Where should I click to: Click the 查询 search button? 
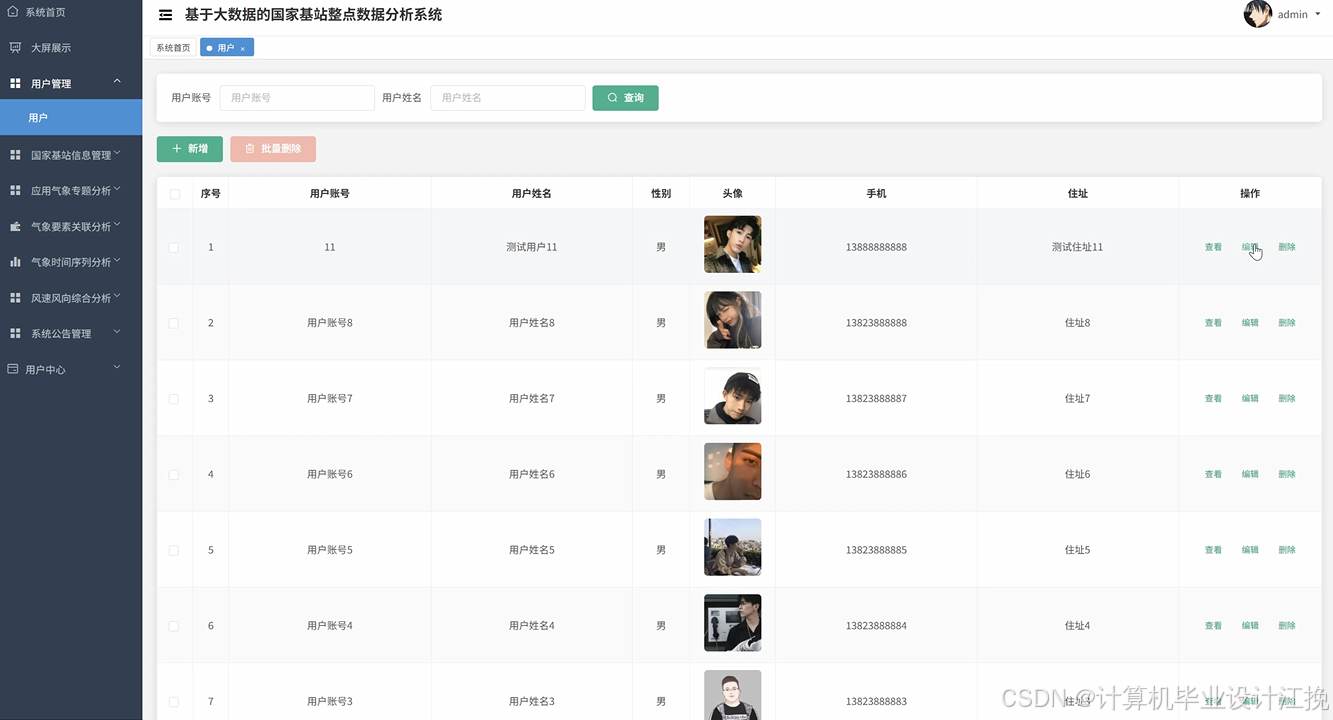625,98
